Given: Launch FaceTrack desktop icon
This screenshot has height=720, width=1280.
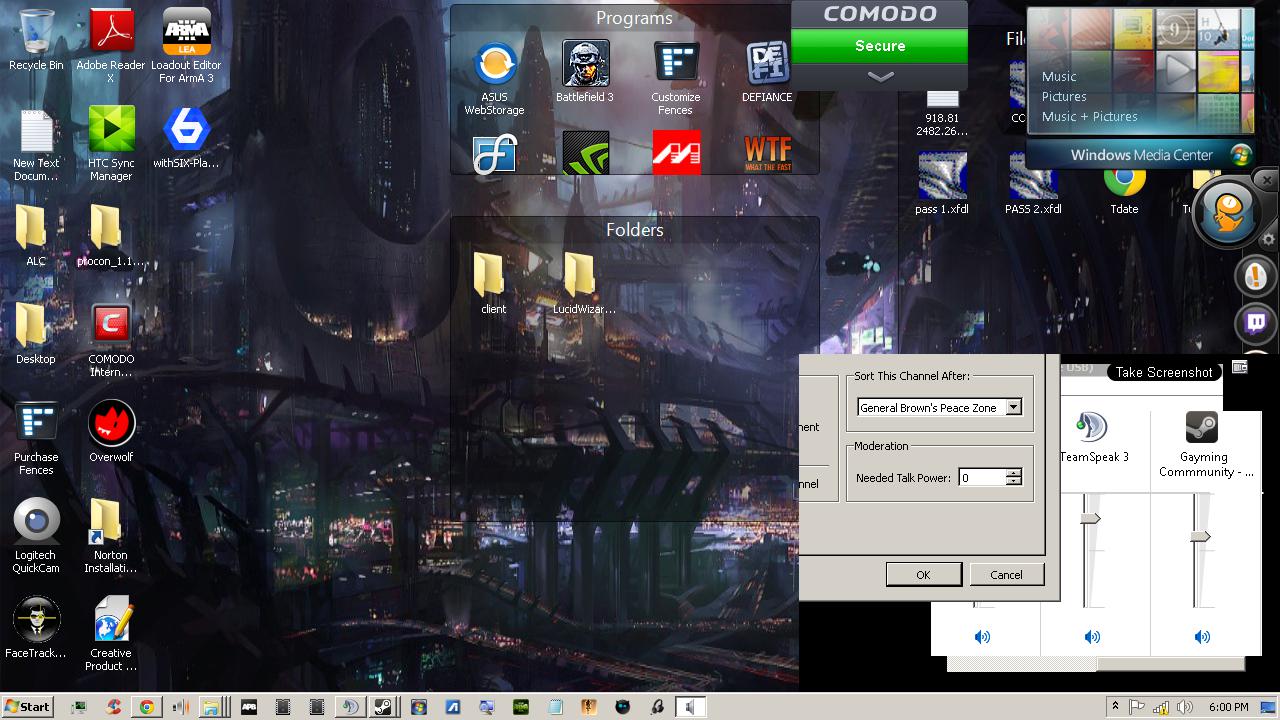Looking at the screenshot, I should (36, 627).
